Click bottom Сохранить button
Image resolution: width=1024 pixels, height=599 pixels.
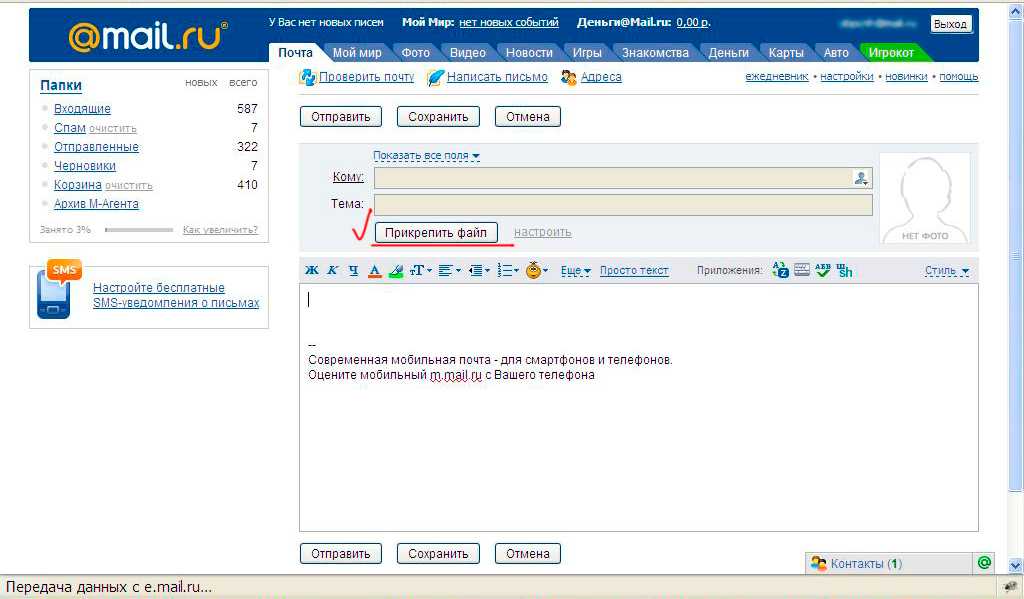click(438, 554)
